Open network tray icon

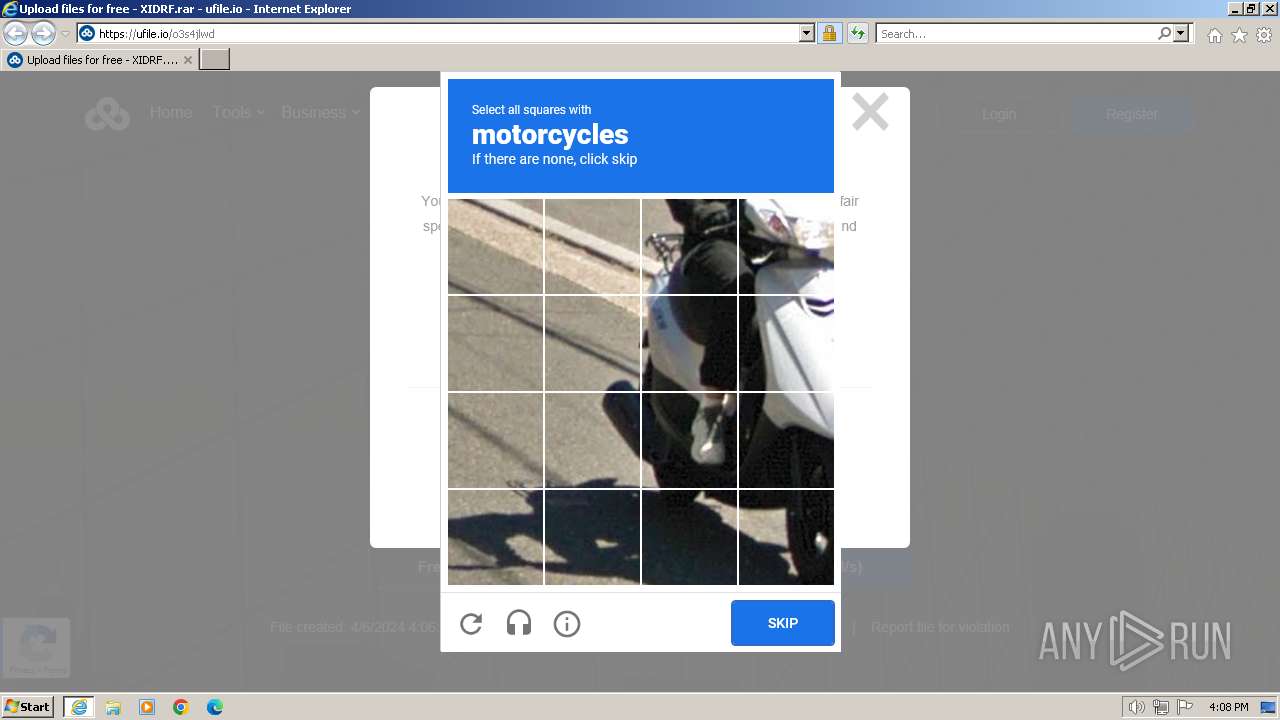click(1161, 707)
